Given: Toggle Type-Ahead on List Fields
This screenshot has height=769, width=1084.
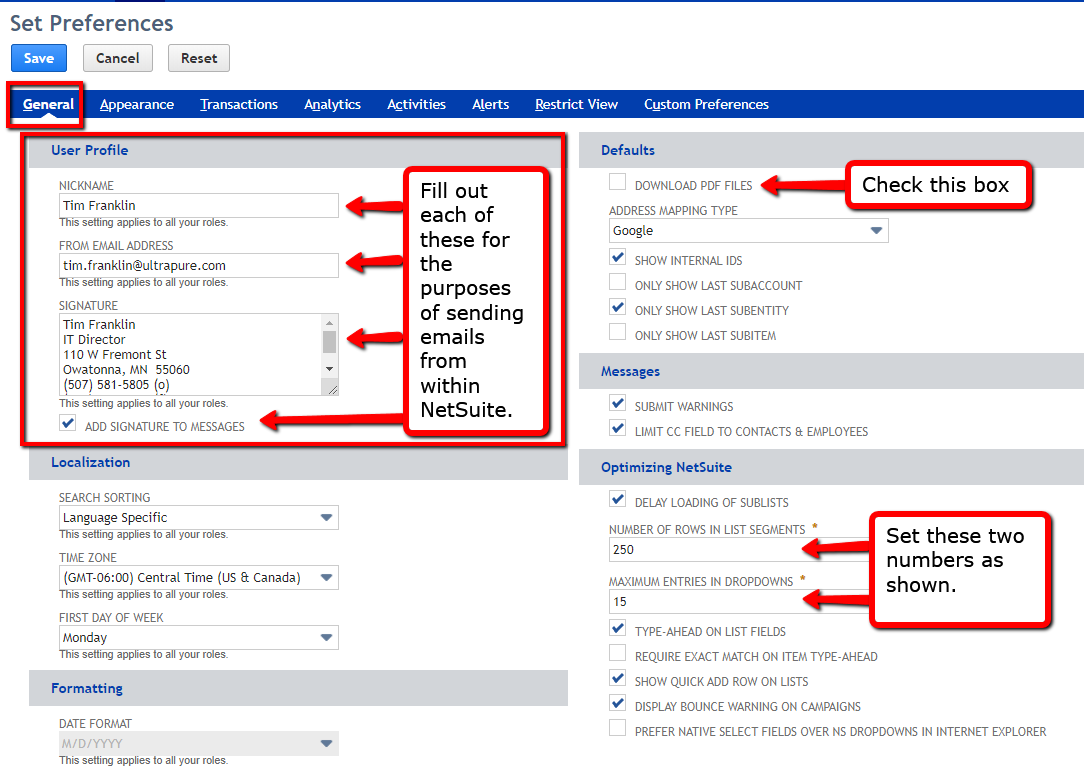Looking at the screenshot, I should (x=617, y=629).
